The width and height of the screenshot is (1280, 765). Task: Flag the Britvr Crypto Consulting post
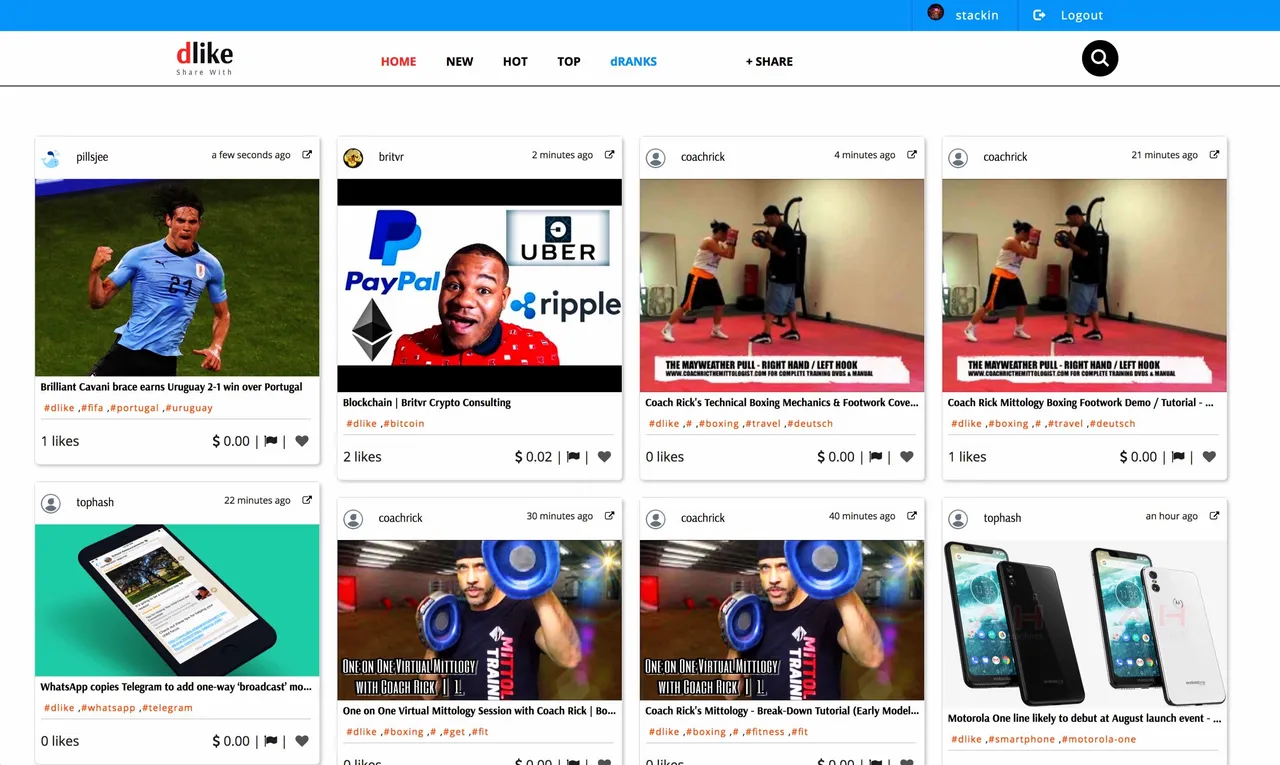click(x=573, y=457)
